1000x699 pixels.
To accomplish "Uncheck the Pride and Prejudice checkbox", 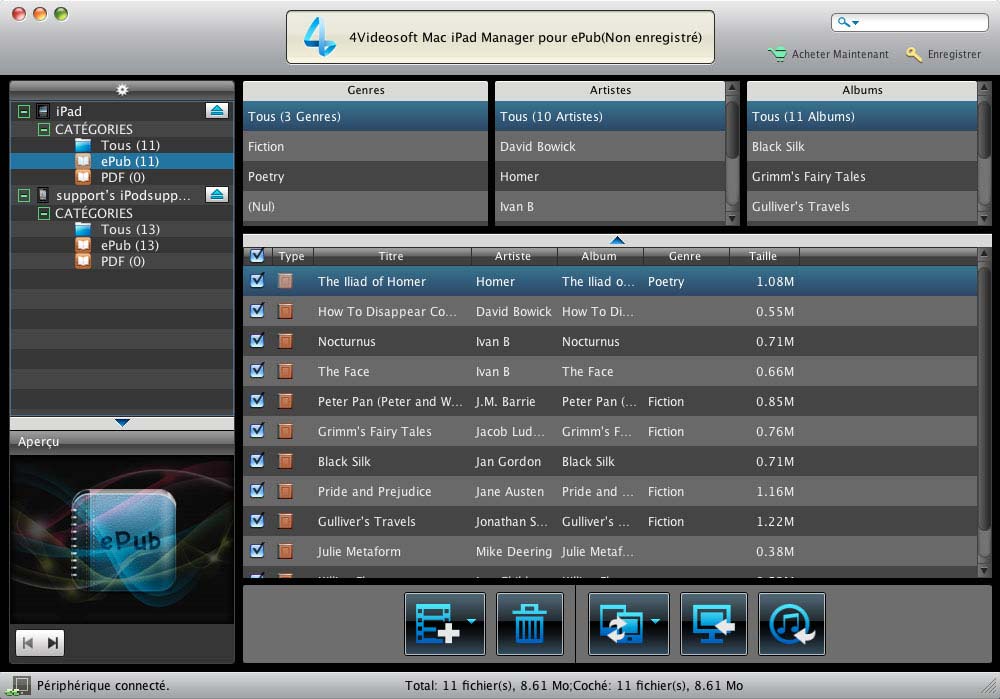I will point(257,491).
